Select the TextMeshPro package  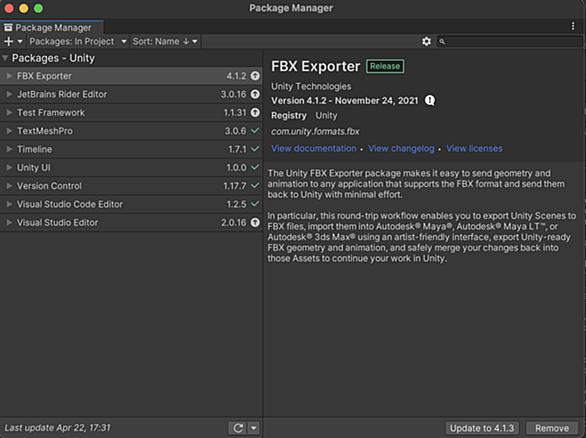coord(131,131)
